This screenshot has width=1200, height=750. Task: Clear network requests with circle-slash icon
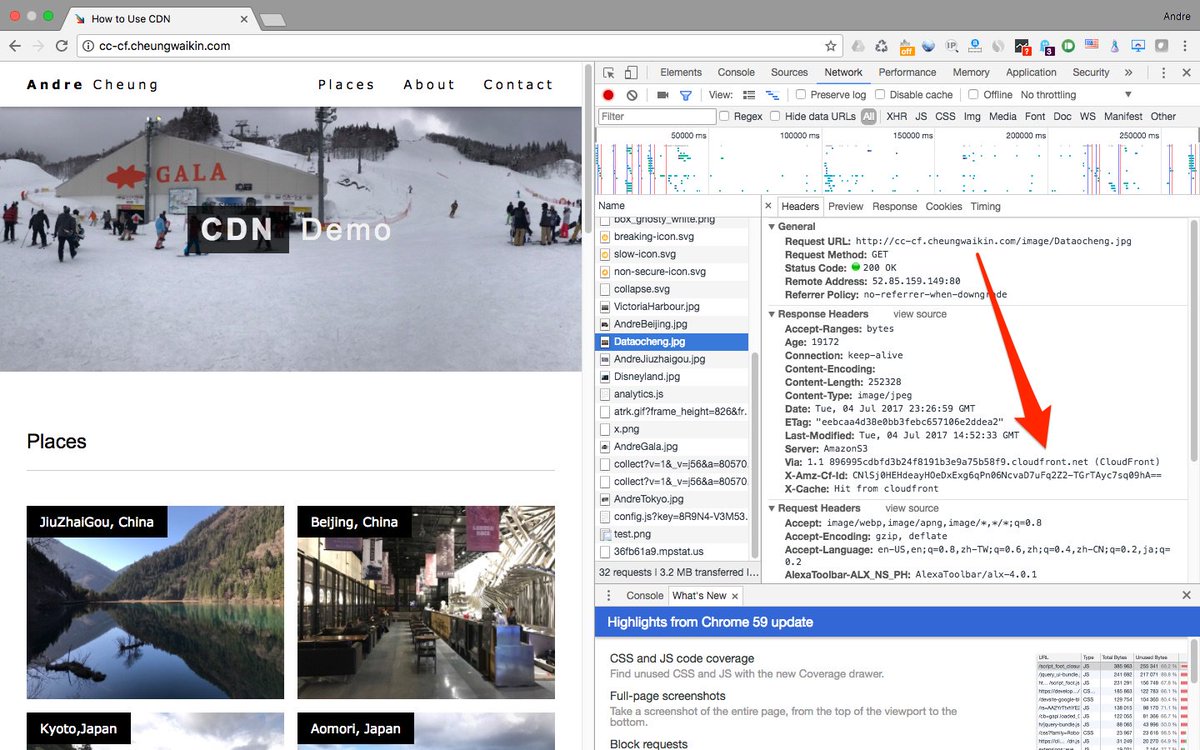632,94
